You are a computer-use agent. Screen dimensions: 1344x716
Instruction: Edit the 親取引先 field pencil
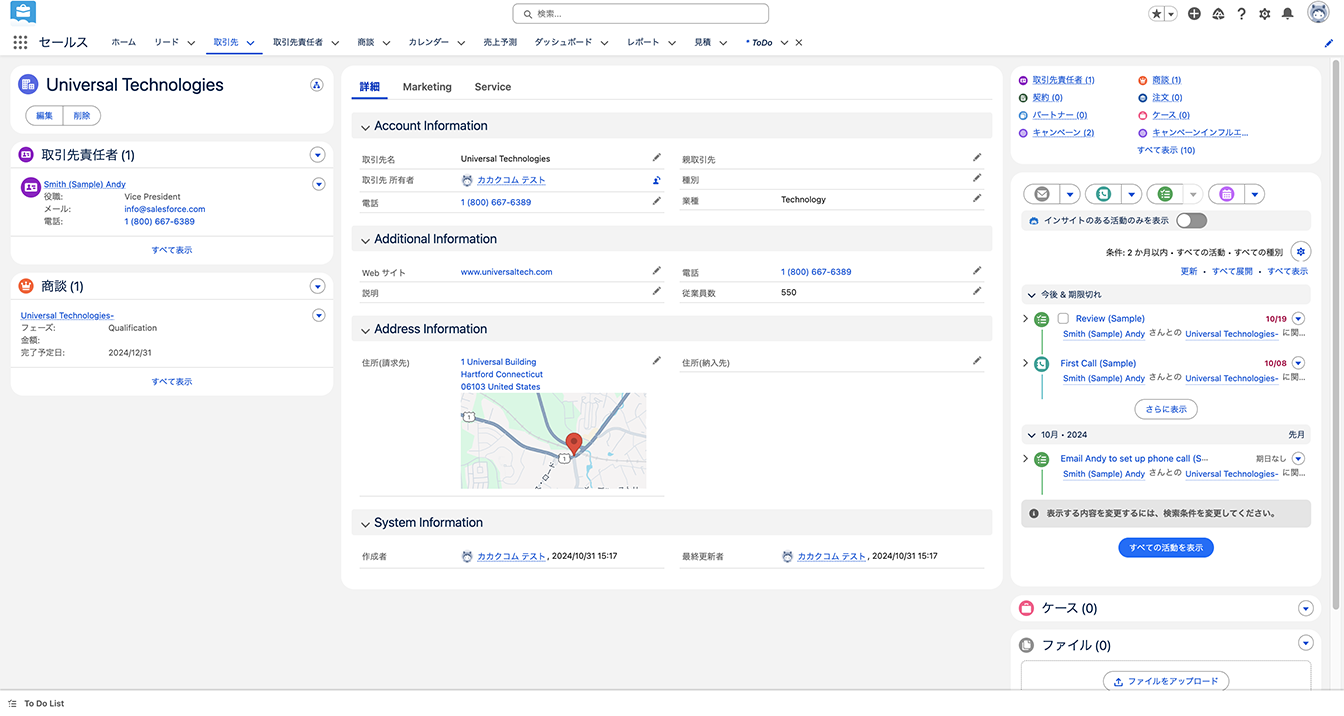pos(977,157)
